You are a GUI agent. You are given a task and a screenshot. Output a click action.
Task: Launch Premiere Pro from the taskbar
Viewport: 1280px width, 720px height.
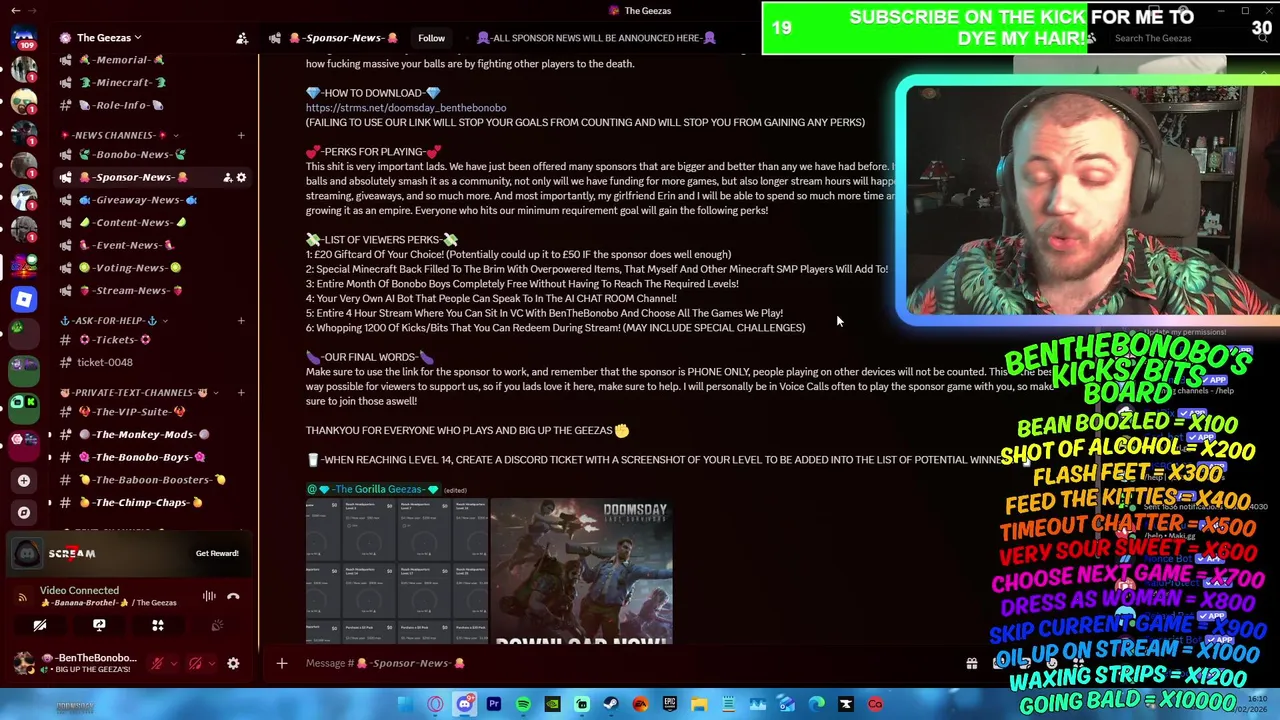494,704
